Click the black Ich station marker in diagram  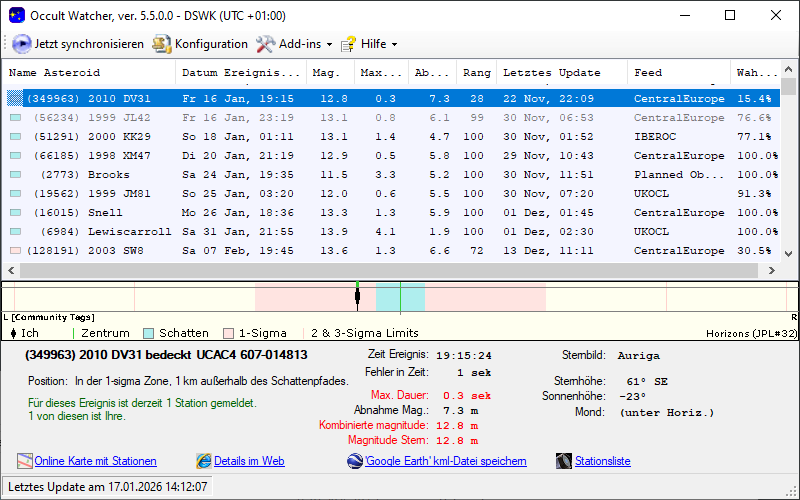tap(358, 296)
